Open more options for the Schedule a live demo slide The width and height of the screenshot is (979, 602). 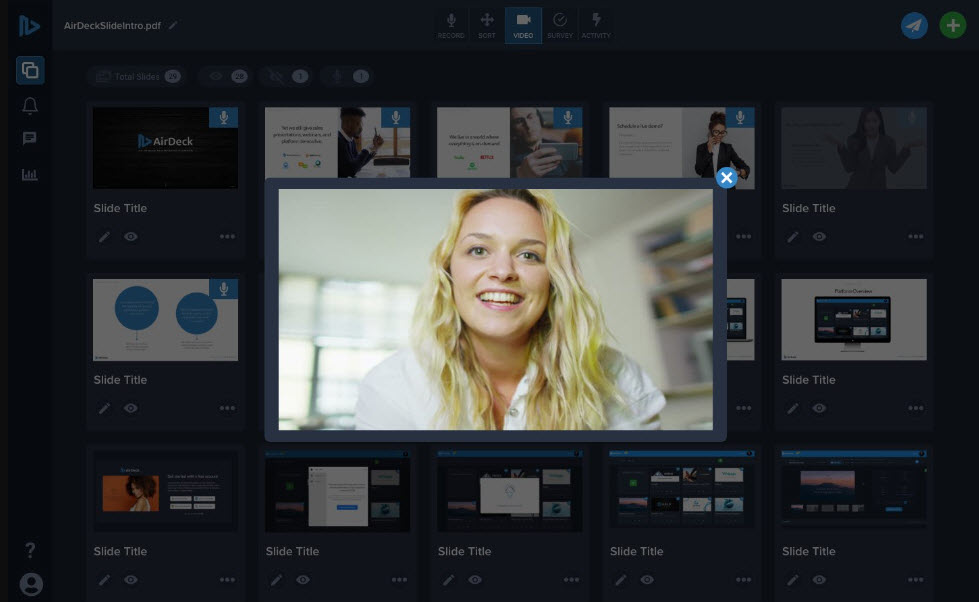744,237
